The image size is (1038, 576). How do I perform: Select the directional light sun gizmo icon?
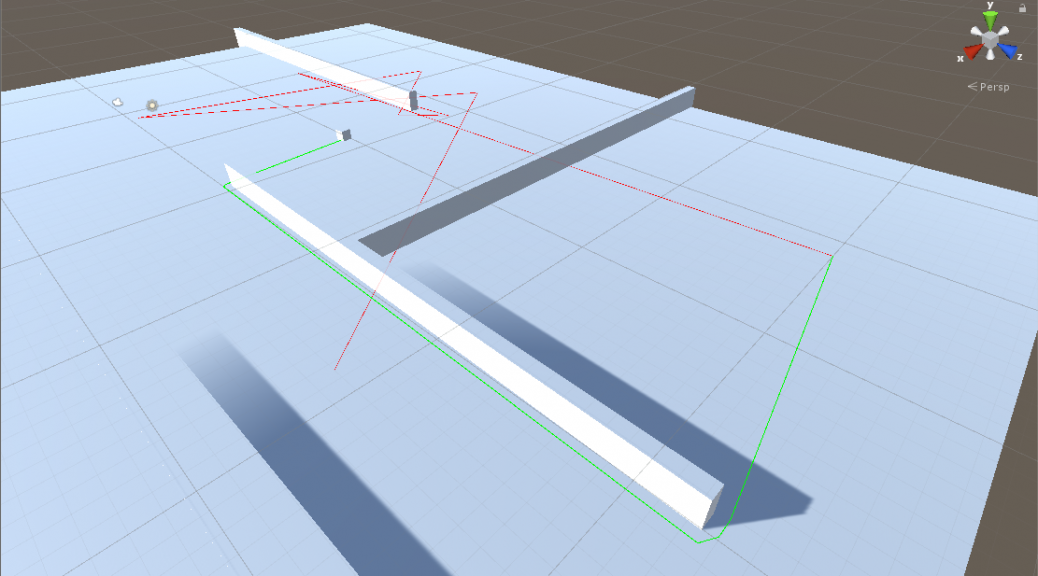152,105
